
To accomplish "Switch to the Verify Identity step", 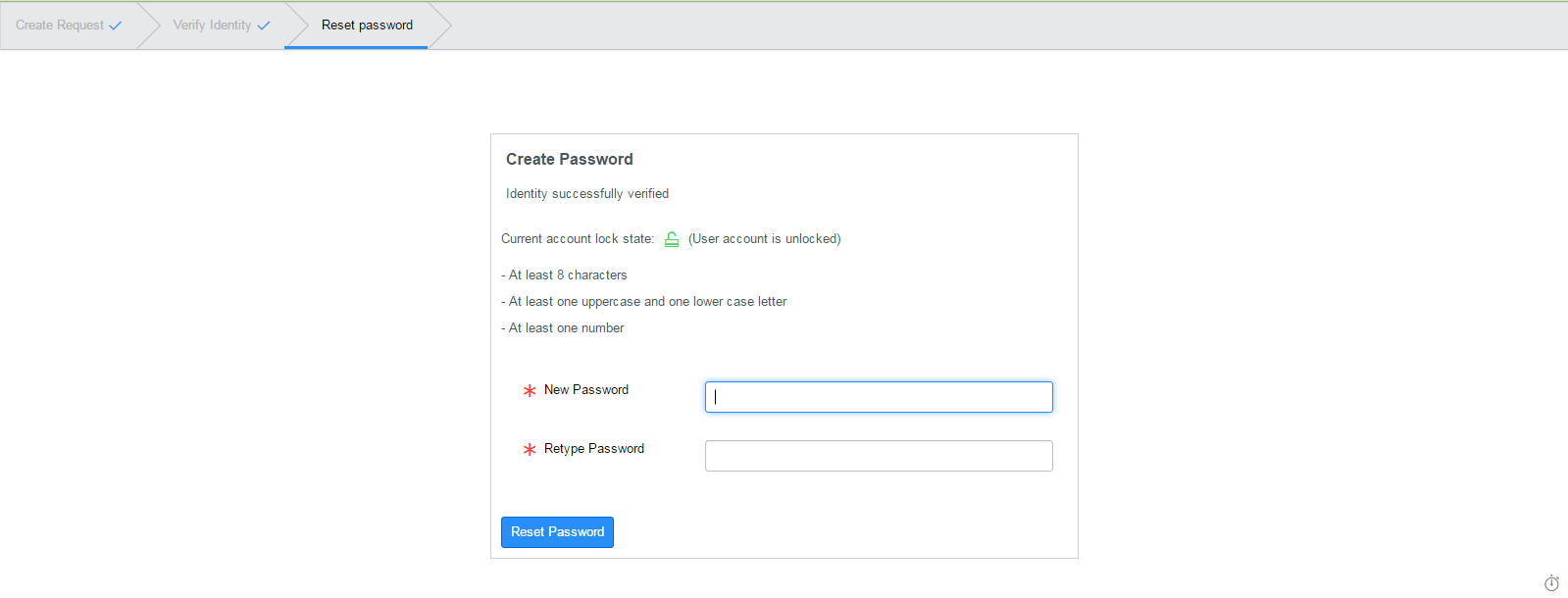I will tap(213, 25).
